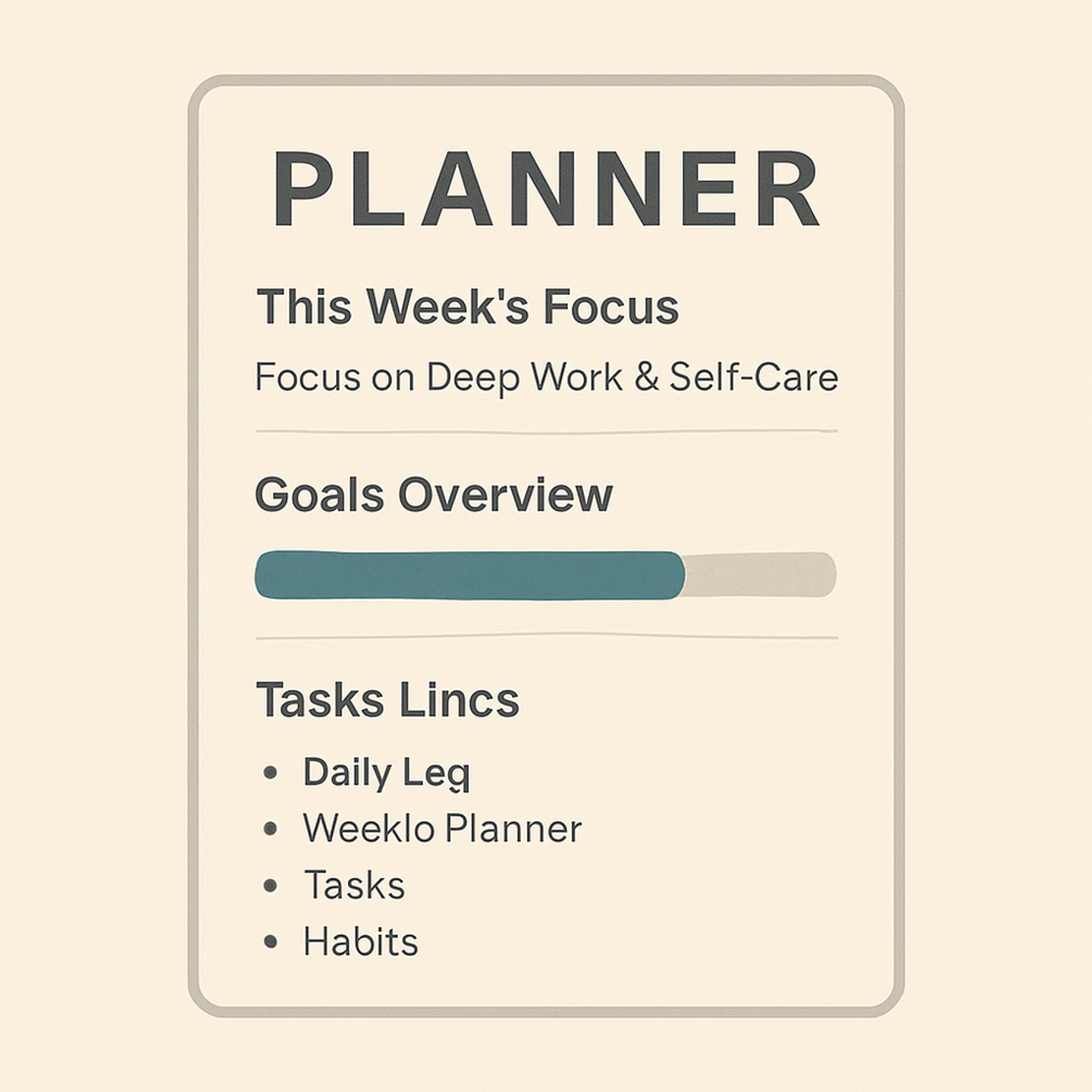The image size is (1092, 1092).
Task: Click the bullet beside Habits
Action: tap(270, 942)
